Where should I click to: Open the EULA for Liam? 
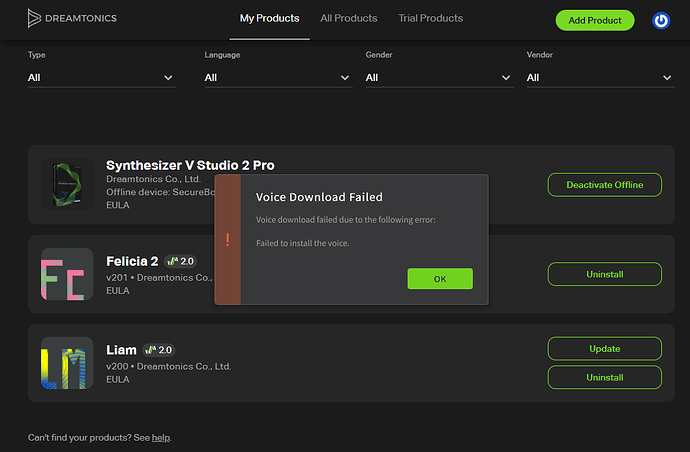[x=117, y=379]
